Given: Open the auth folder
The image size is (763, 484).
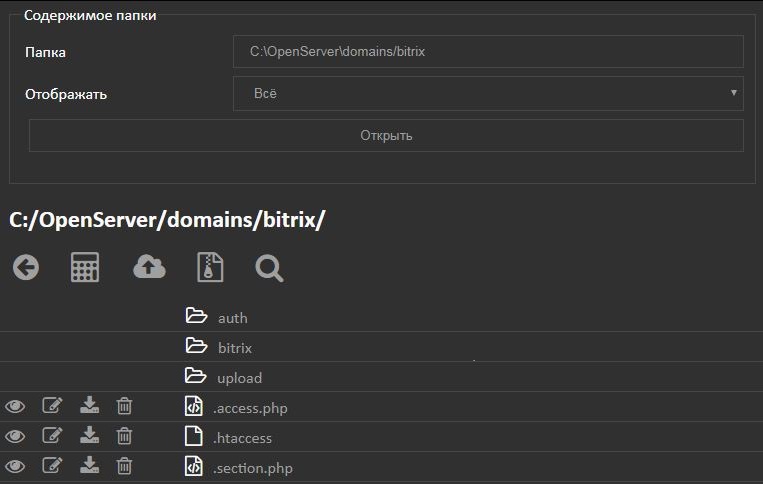Looking at the screenshot, I should (233, 318).
